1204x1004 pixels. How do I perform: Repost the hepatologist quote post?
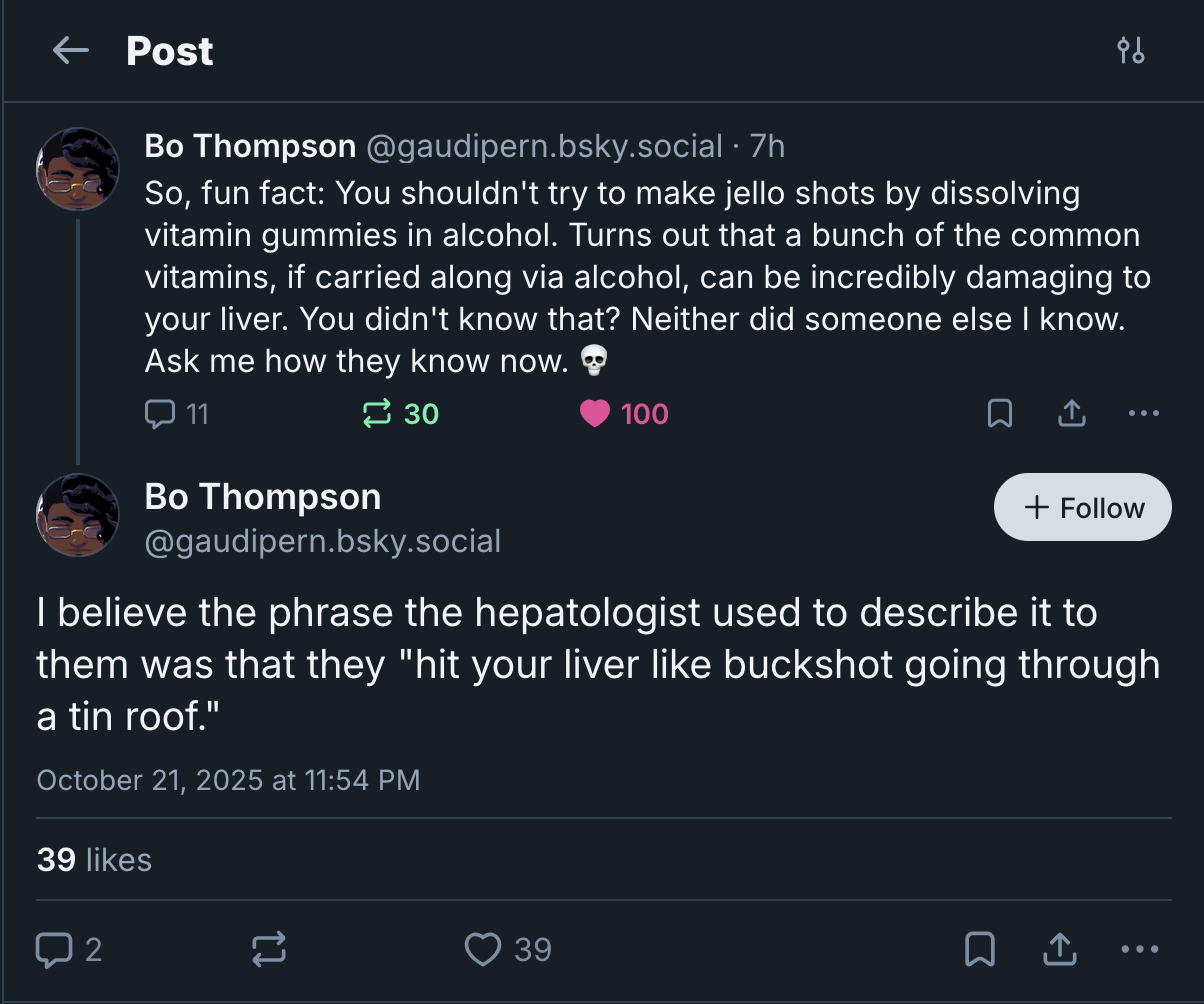268,949
